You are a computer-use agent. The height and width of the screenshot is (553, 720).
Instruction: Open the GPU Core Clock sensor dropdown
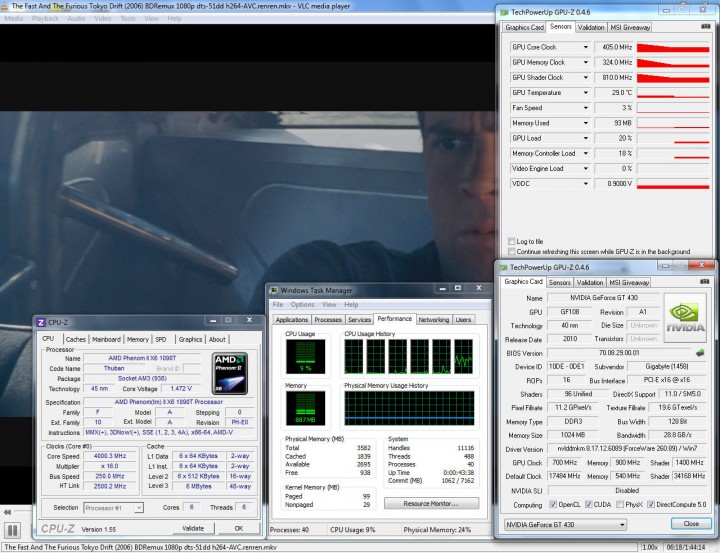[x=586, y=47]
